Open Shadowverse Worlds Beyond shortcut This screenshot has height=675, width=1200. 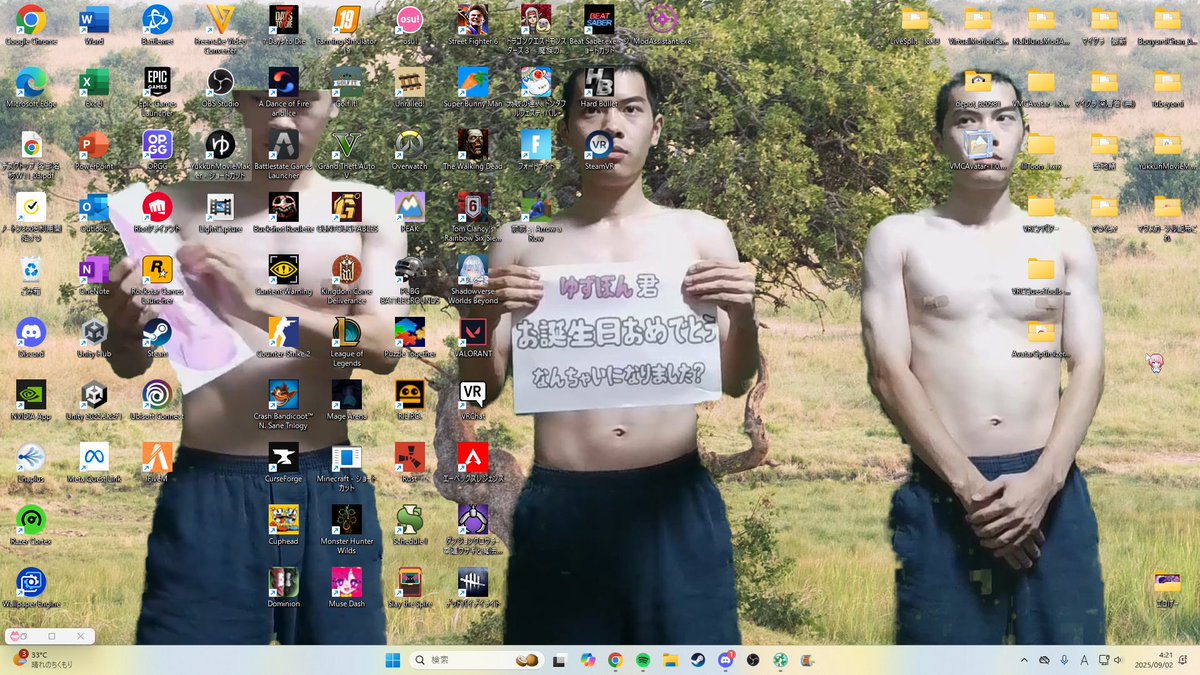tap(473, 279)
